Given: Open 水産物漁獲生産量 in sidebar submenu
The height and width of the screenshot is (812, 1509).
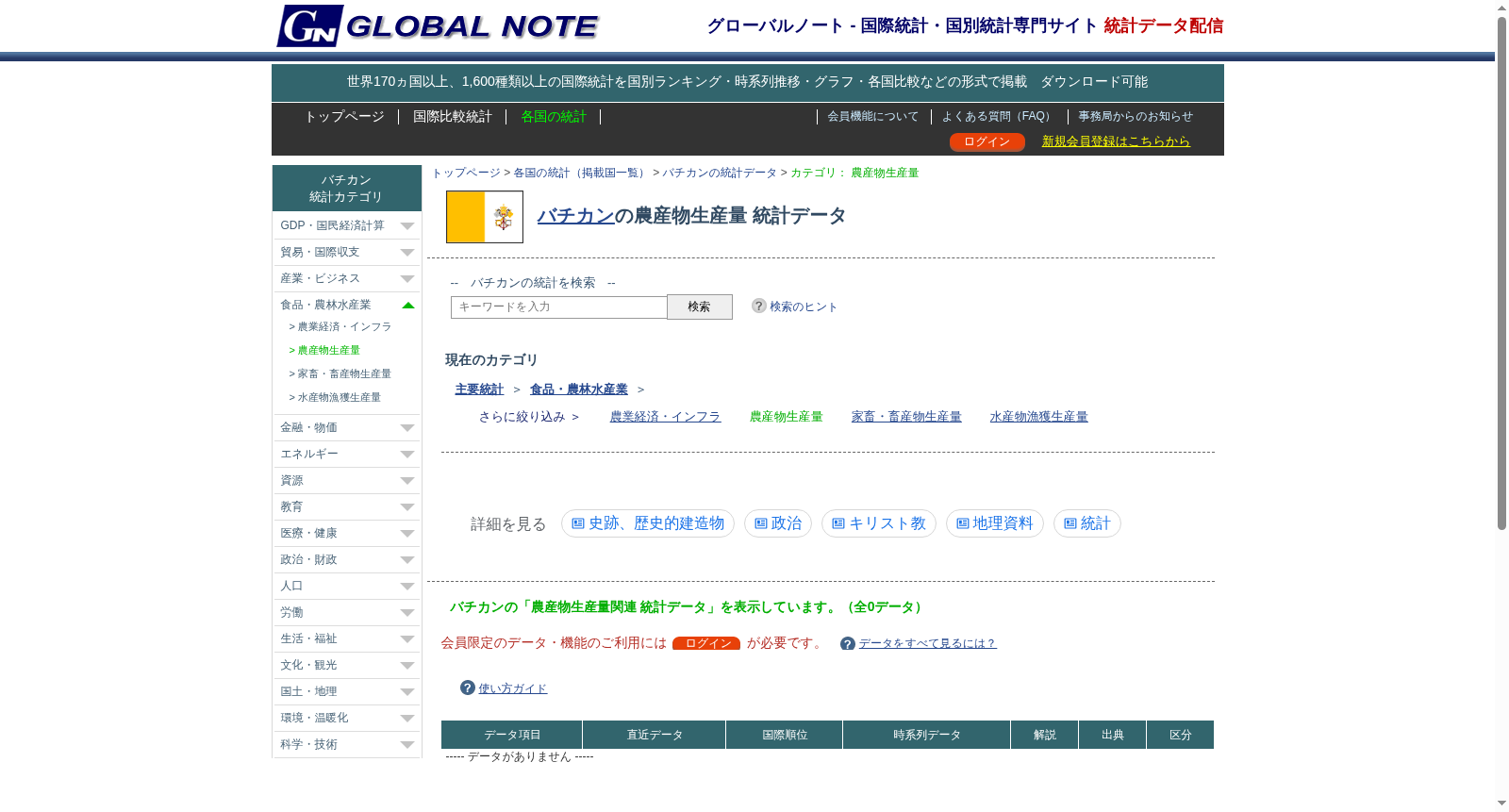Looking at the screenshot, I should tap(335, 397).
